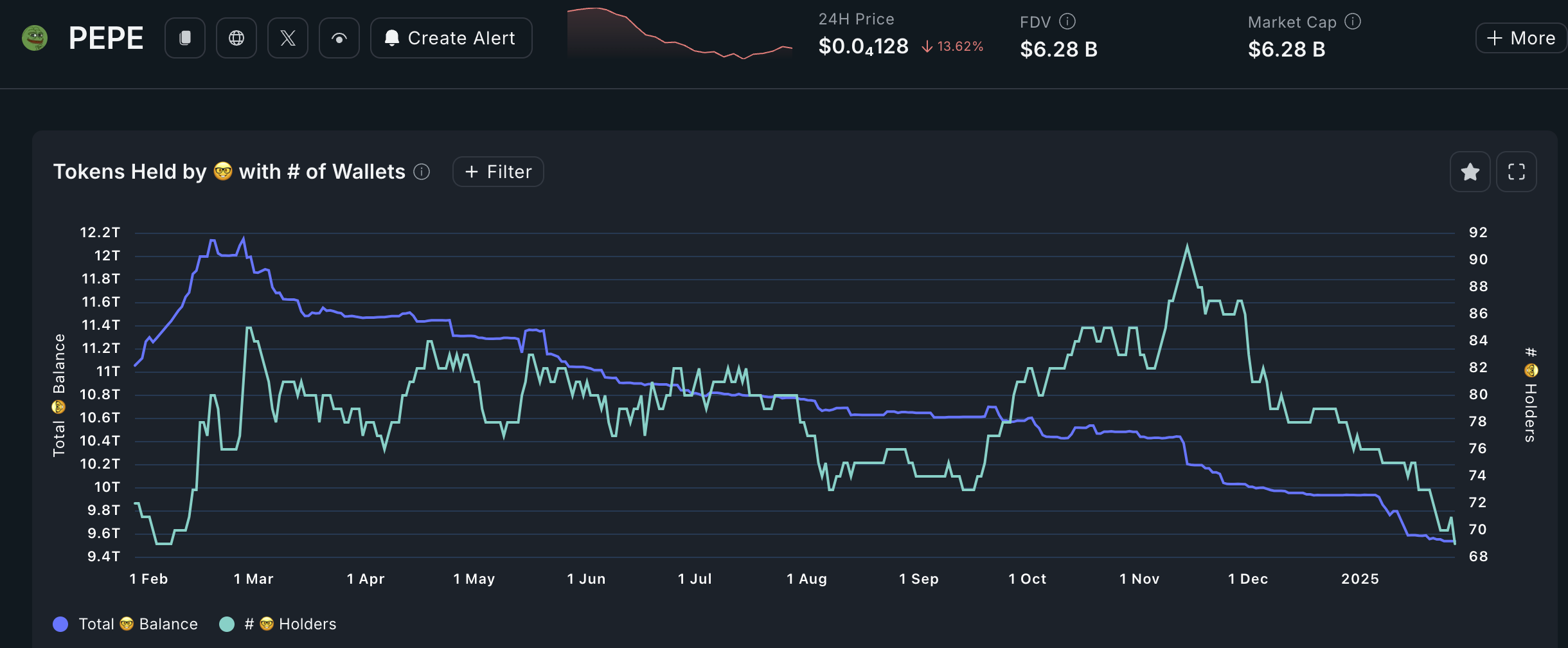Show the Market Cap info tooltip icon
Image resolution: width=1568 pixels, height=648 pixels.
(x=1353, y=22)
